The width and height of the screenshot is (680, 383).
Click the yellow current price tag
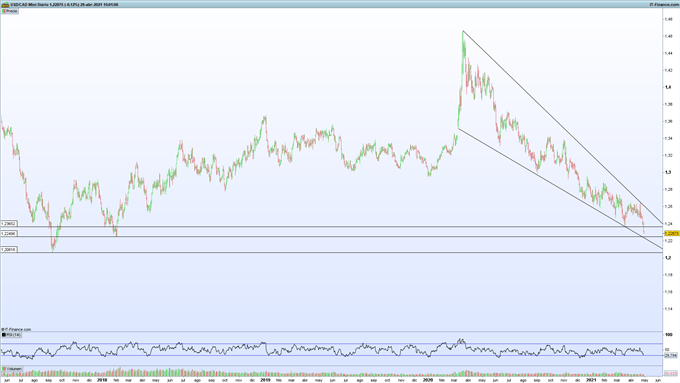click(671, 233)
